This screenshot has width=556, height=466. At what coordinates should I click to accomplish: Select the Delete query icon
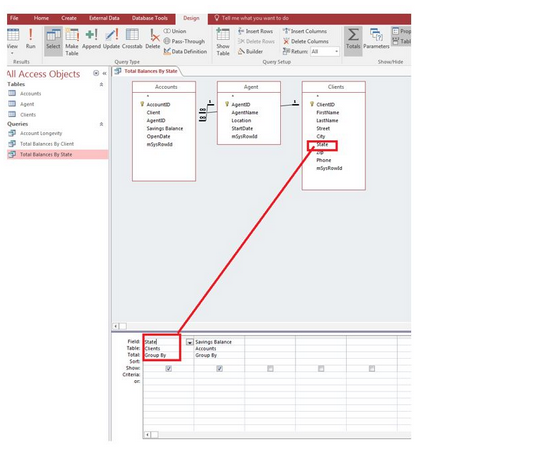(x=153, y=39)
